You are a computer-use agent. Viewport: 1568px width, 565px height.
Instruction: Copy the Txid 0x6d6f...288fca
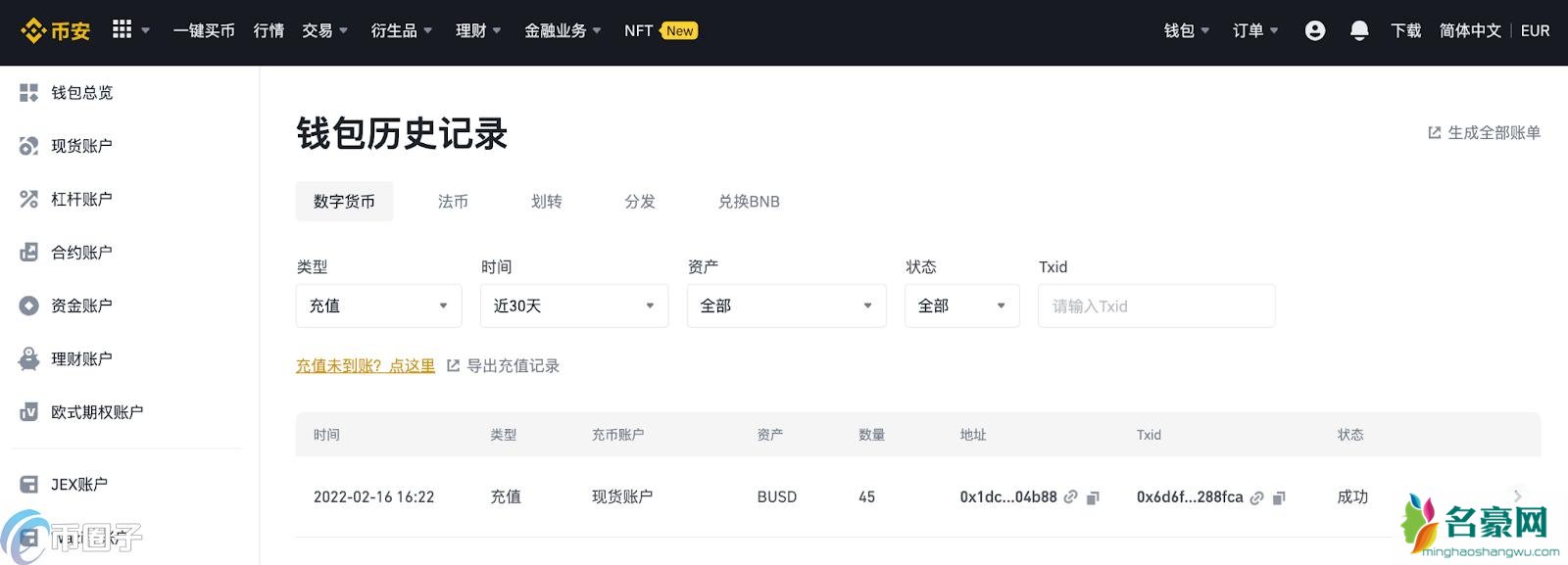tap(1279, 497)
